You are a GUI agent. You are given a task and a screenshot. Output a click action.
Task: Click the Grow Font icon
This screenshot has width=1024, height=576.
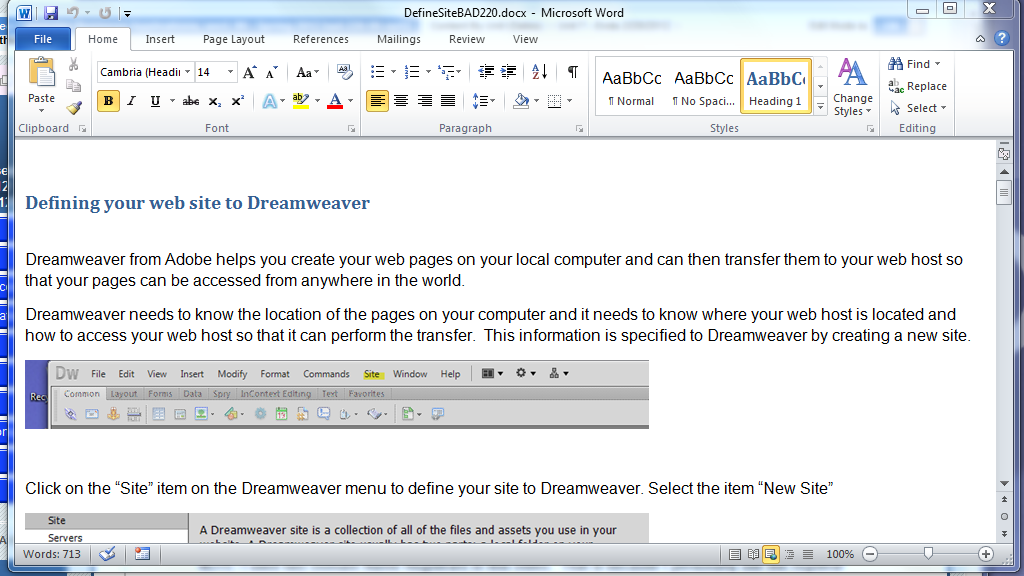pos(249,72)
